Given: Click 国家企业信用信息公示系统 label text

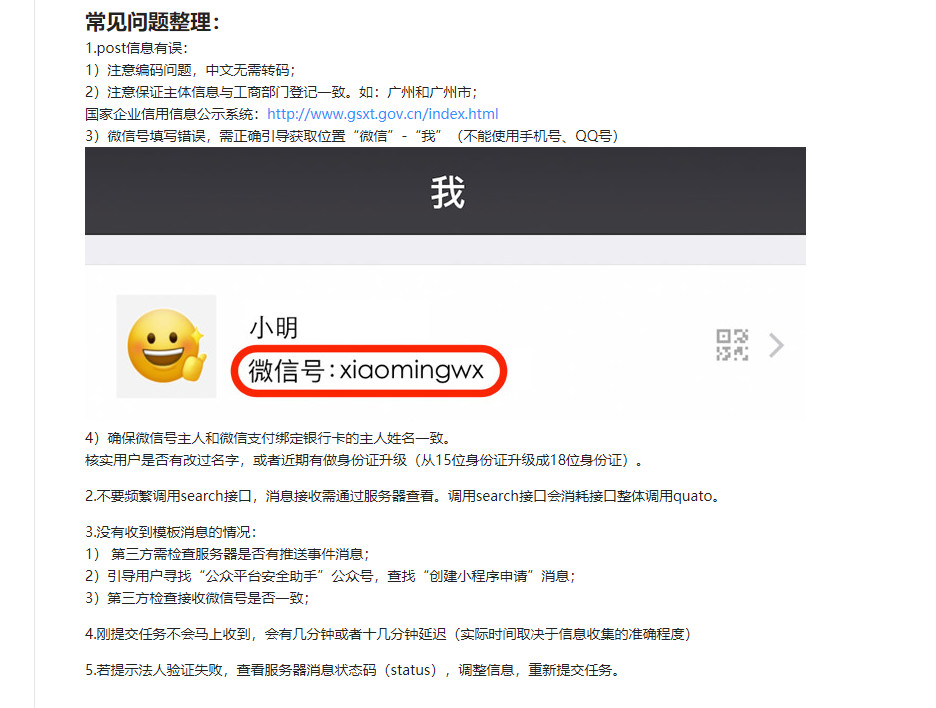Looking at the screenshot, I should [172, 114].
